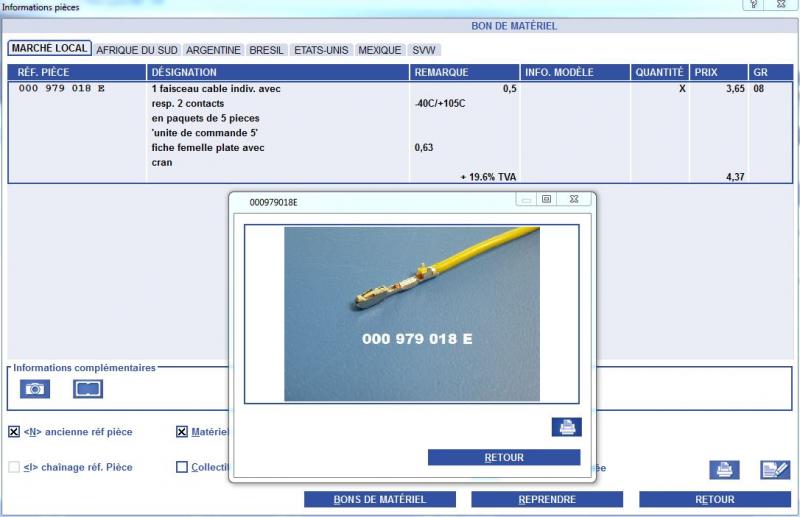
Task: Click the PRIX column header
Action: pyautogui.click(x=719, y=72)
